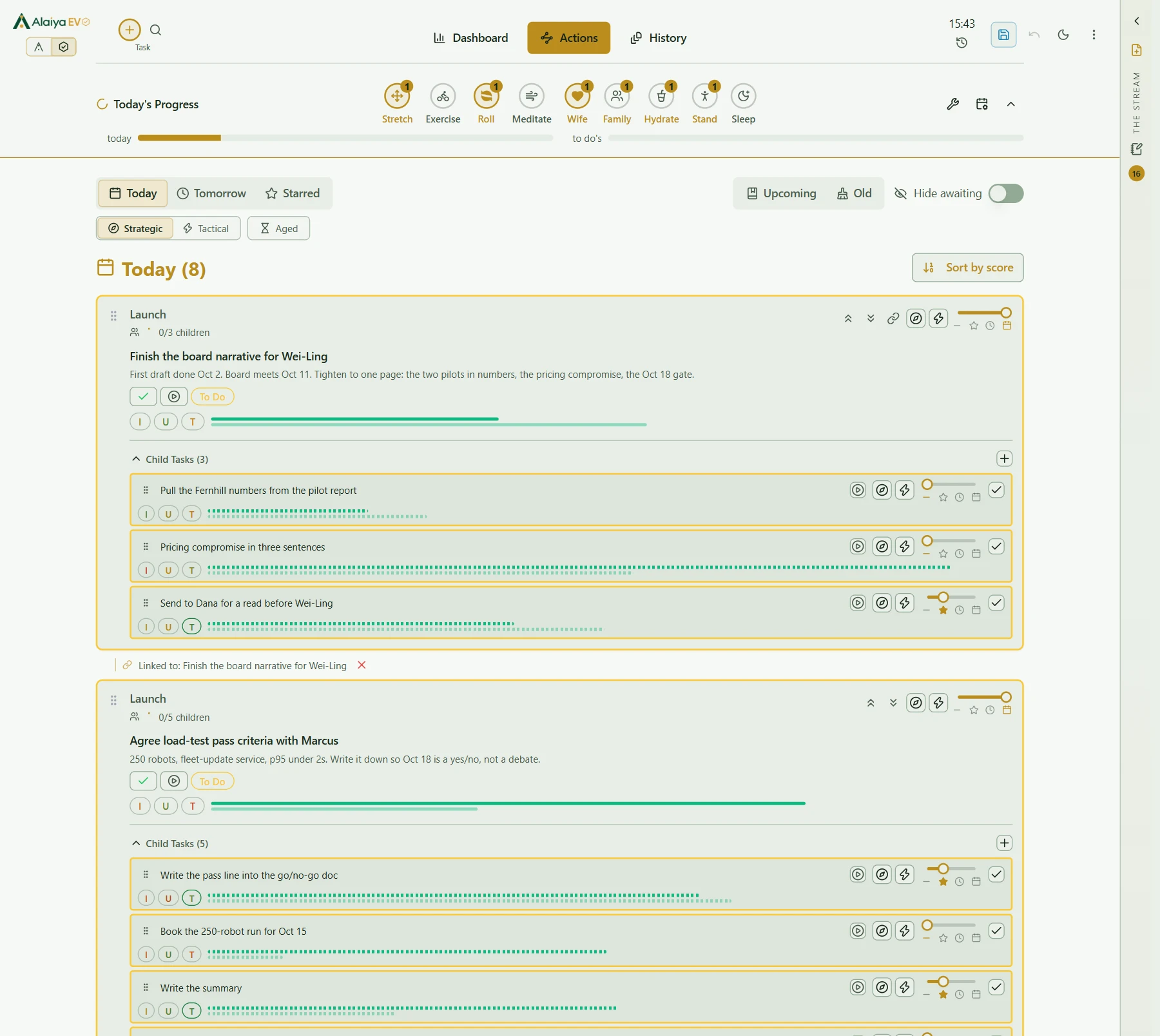Switch to the History tab
The image size is (1160, 1036).
point(658,38)
